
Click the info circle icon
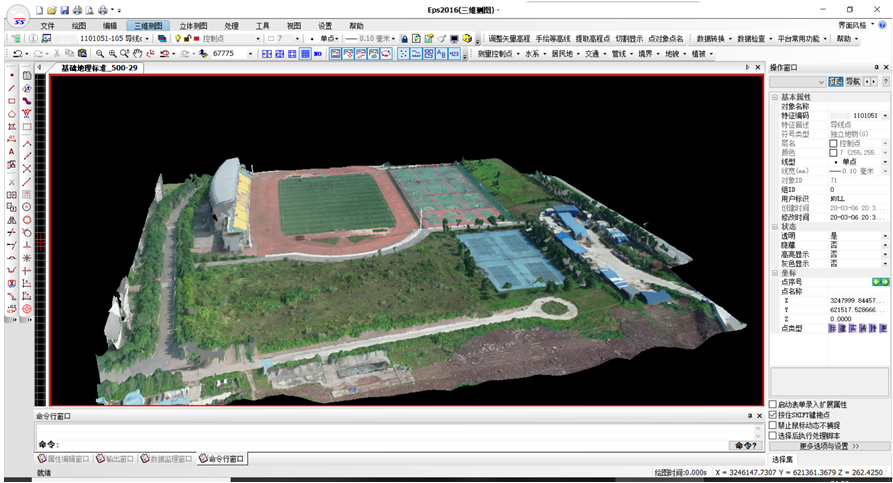(x=34, y=39)
